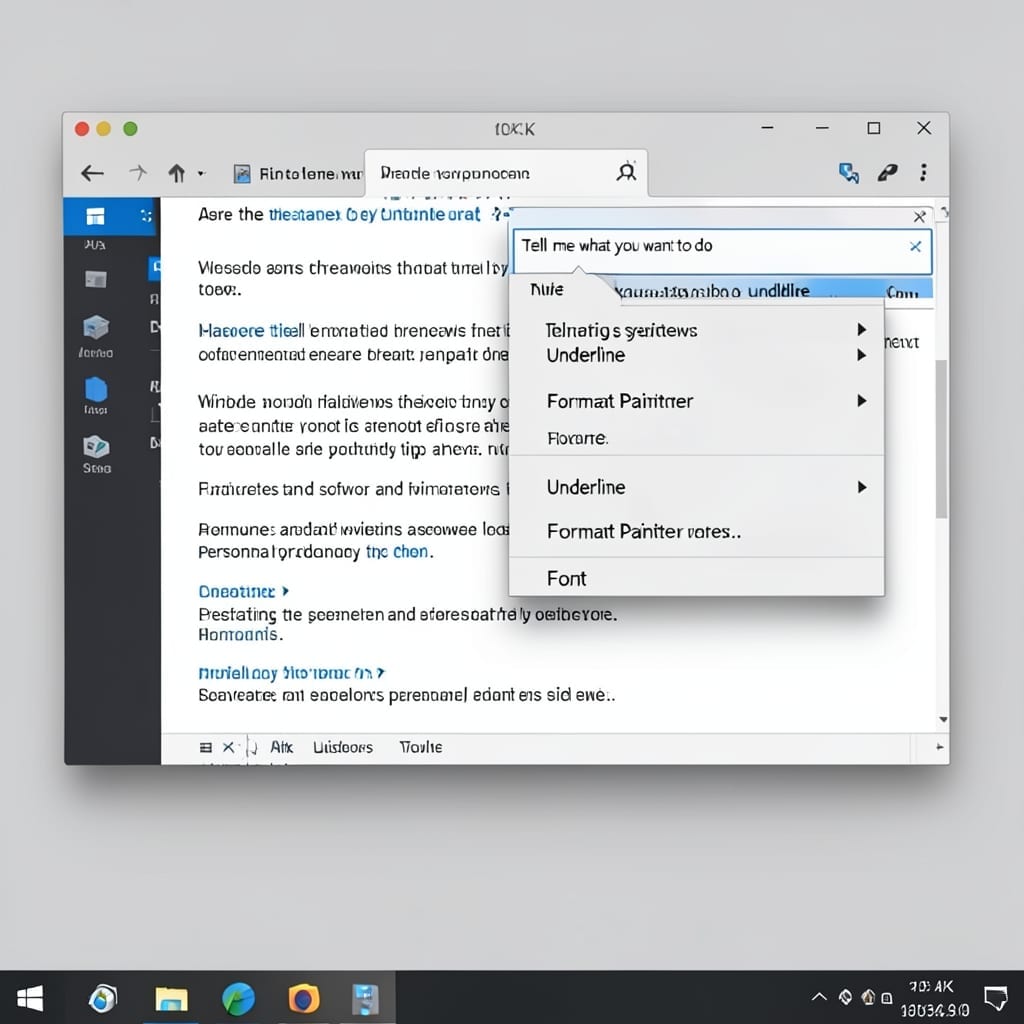Click the bell icon in the active tab

[x=626, y=172]
